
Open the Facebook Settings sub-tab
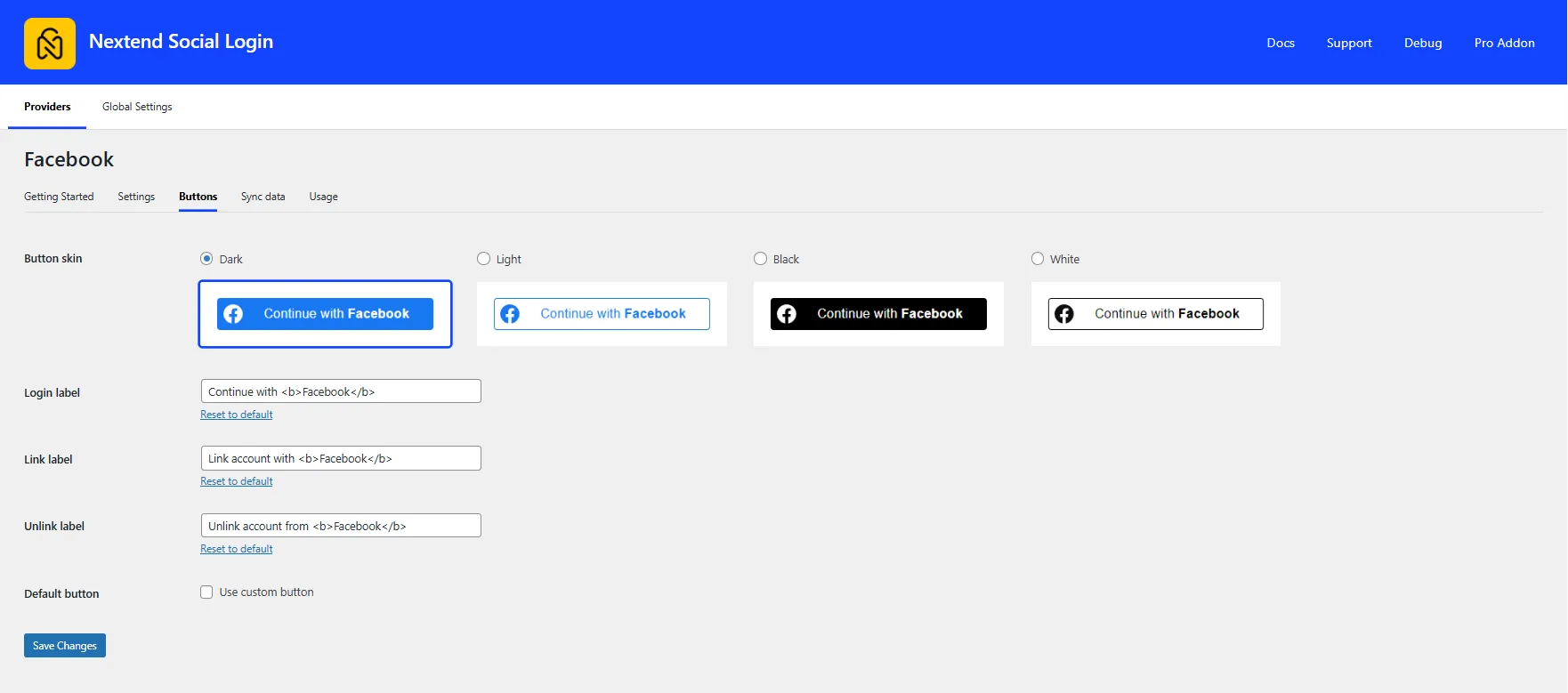click(x=136, y=197)
